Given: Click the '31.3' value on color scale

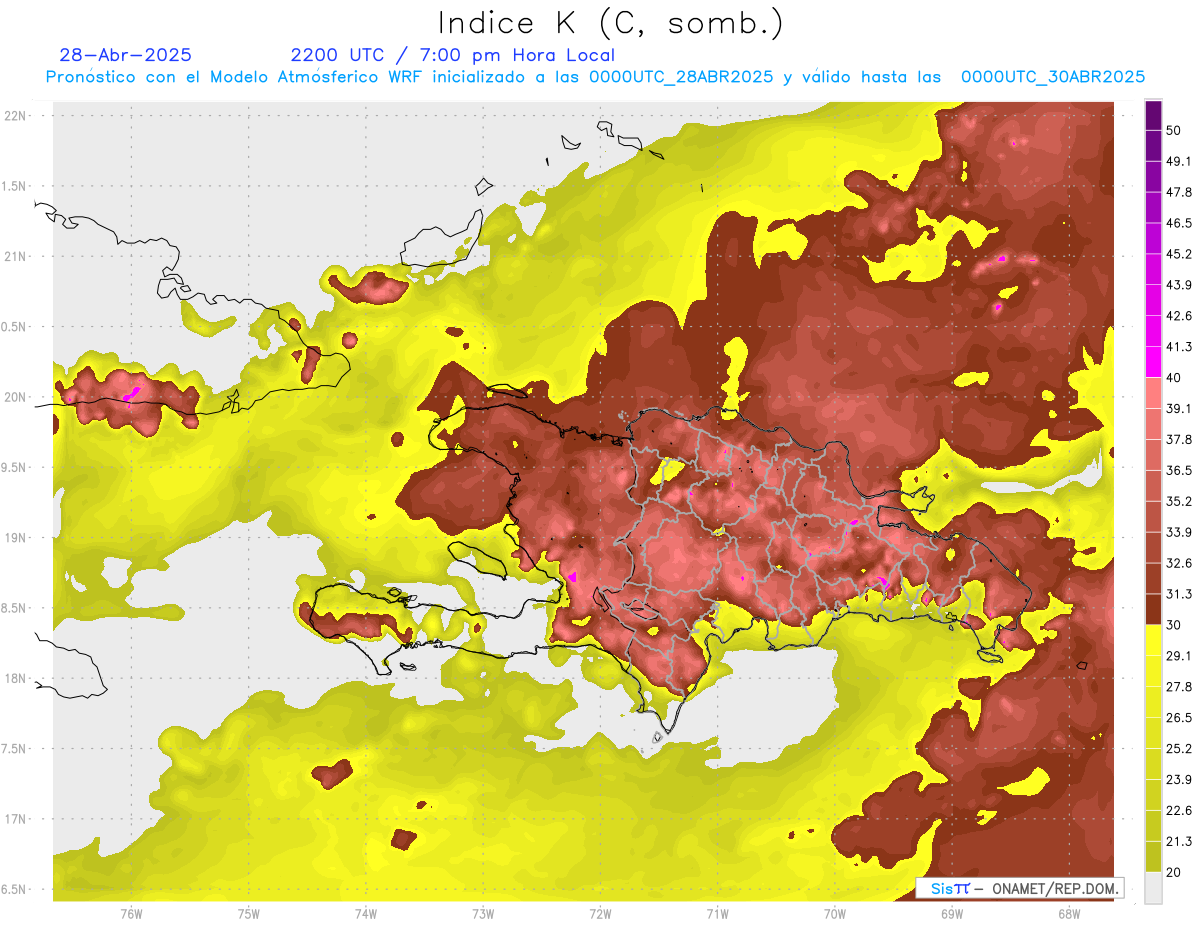Looking at the screenshot, I should click(x=1178, y=594).
